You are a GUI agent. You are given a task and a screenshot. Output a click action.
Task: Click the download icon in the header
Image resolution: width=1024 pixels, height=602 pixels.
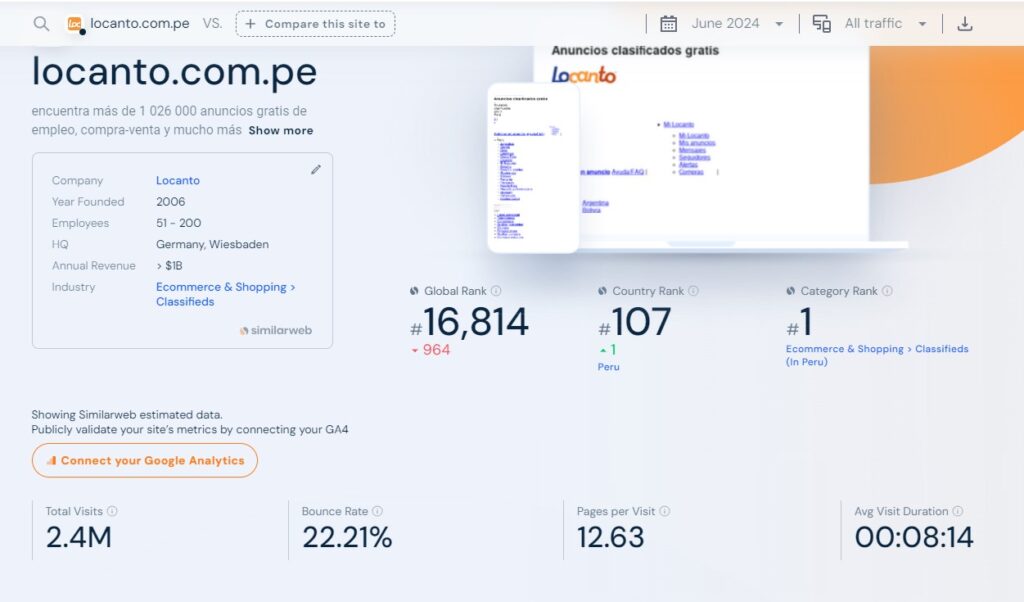click(x=965, y=24)
